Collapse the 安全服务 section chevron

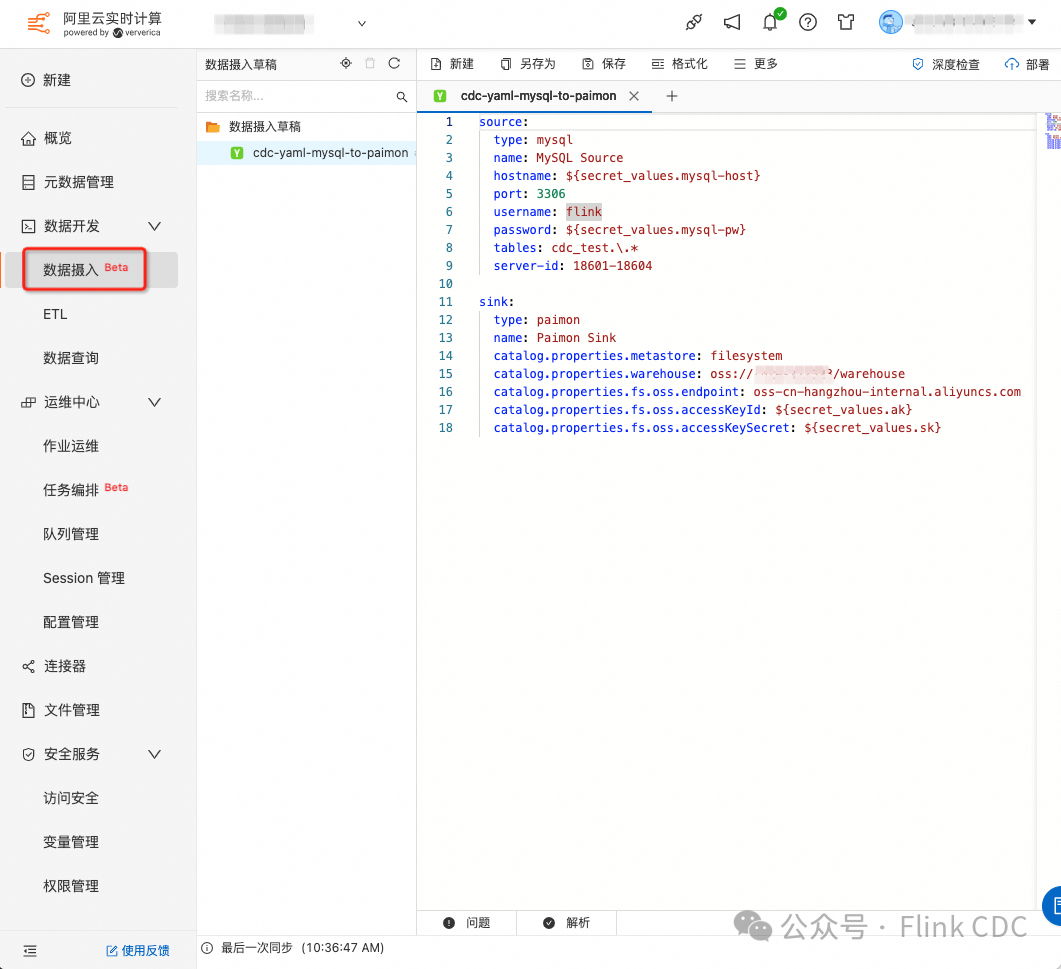154,754
